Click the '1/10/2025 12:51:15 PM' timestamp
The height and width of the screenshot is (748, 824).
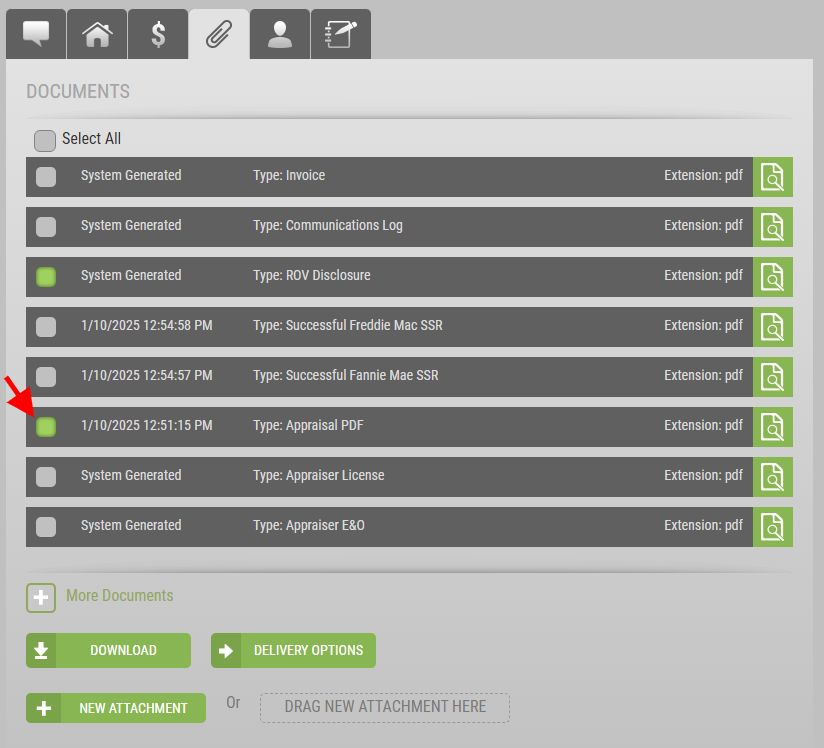click(x=147, y=425)
